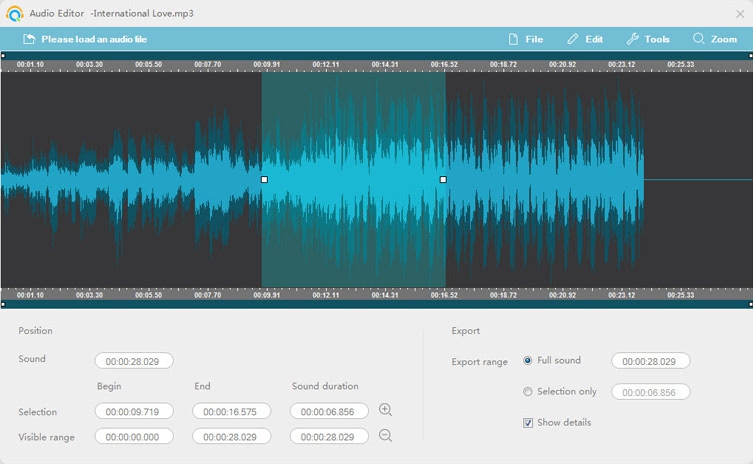Open the Zoom menu
This screenshot has width=753, height=464.
714,39
